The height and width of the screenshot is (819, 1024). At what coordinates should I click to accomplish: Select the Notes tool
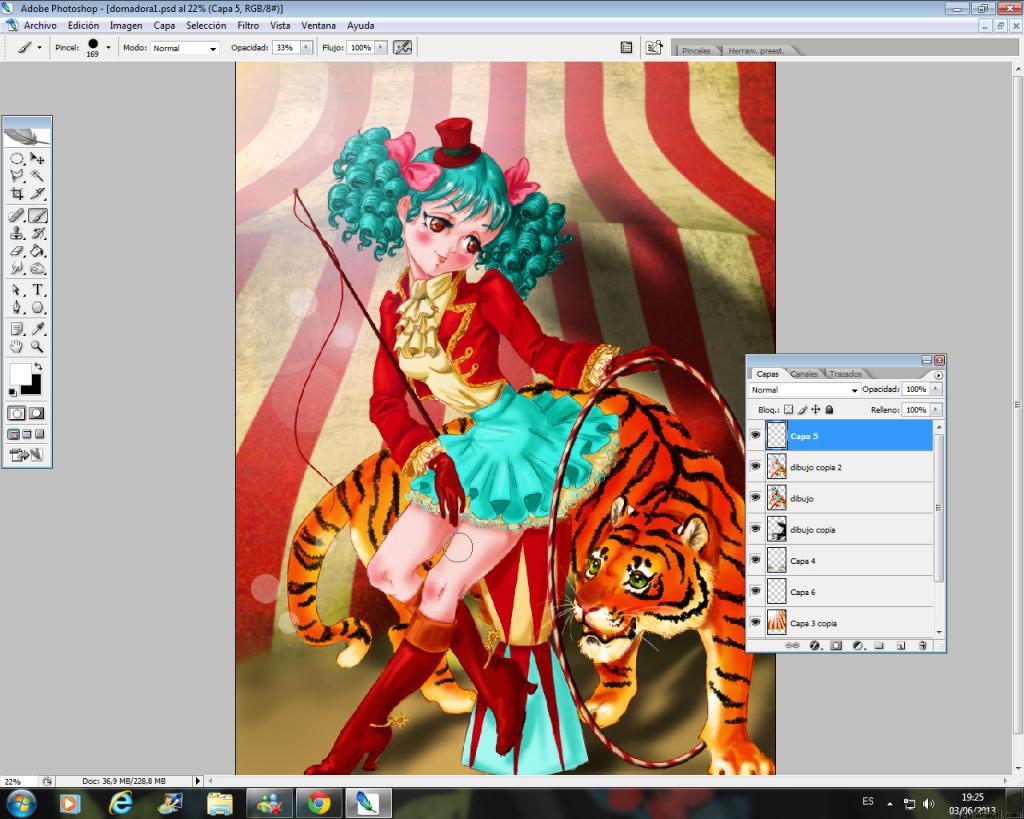[17, 329]
